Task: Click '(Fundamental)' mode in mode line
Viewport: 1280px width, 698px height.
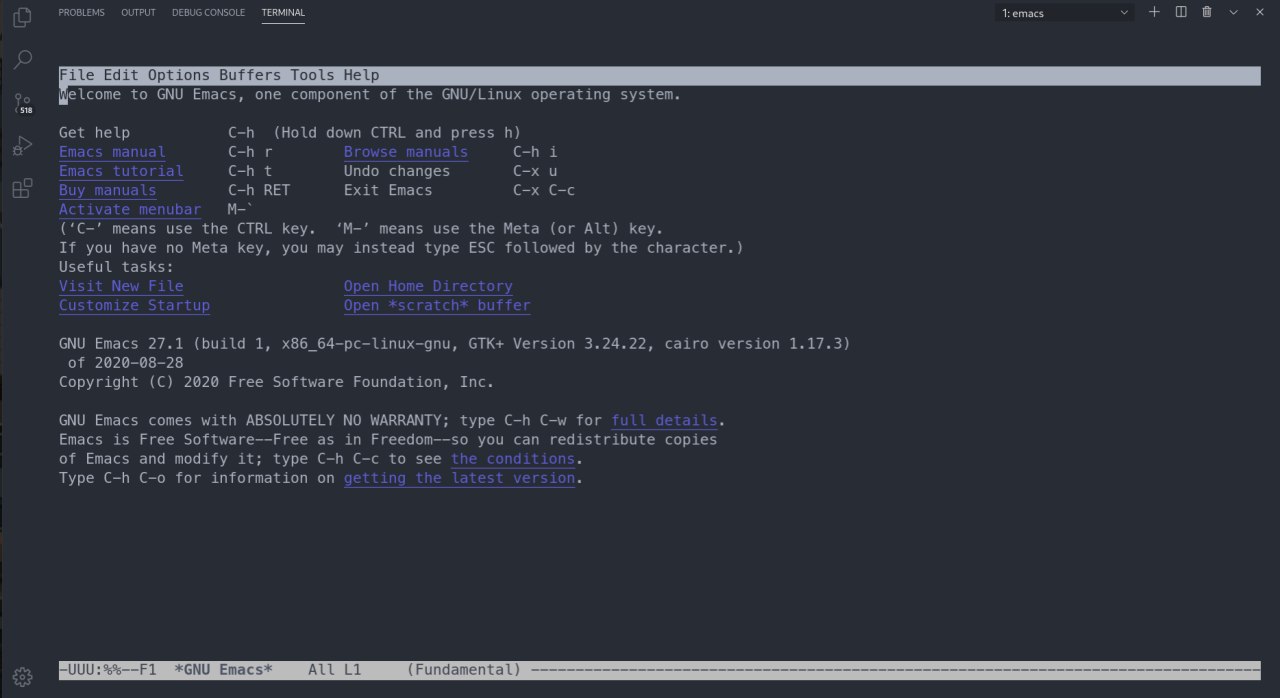Action: click(x=464, y=670)
